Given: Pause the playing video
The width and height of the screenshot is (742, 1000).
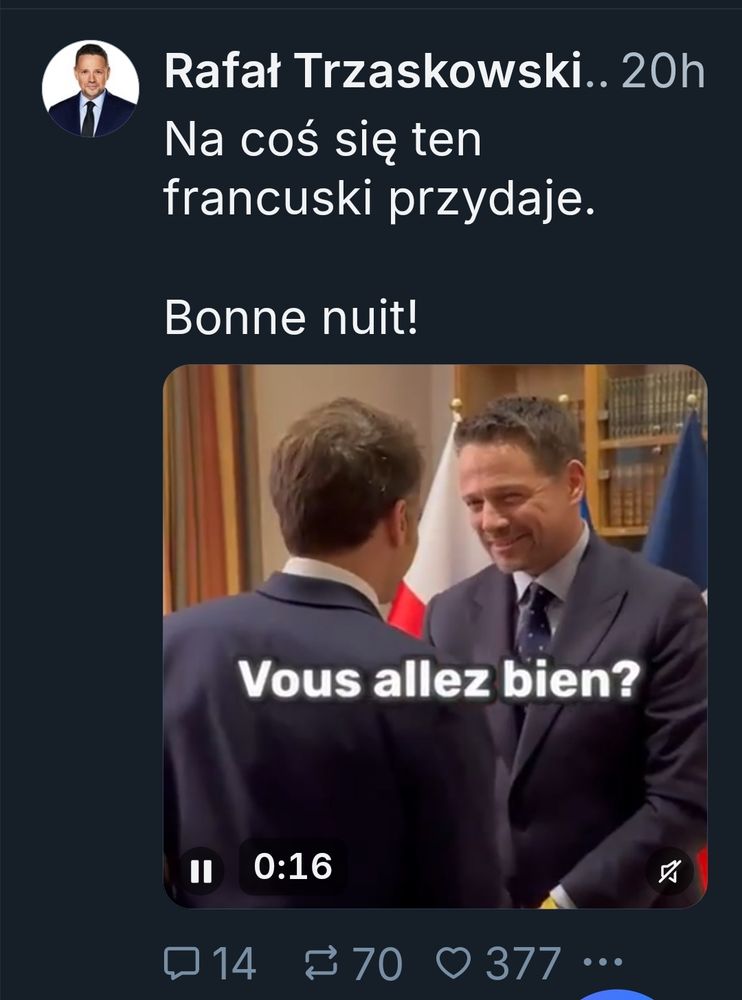Looking at the screenshot, I should (x=201, y=871).
